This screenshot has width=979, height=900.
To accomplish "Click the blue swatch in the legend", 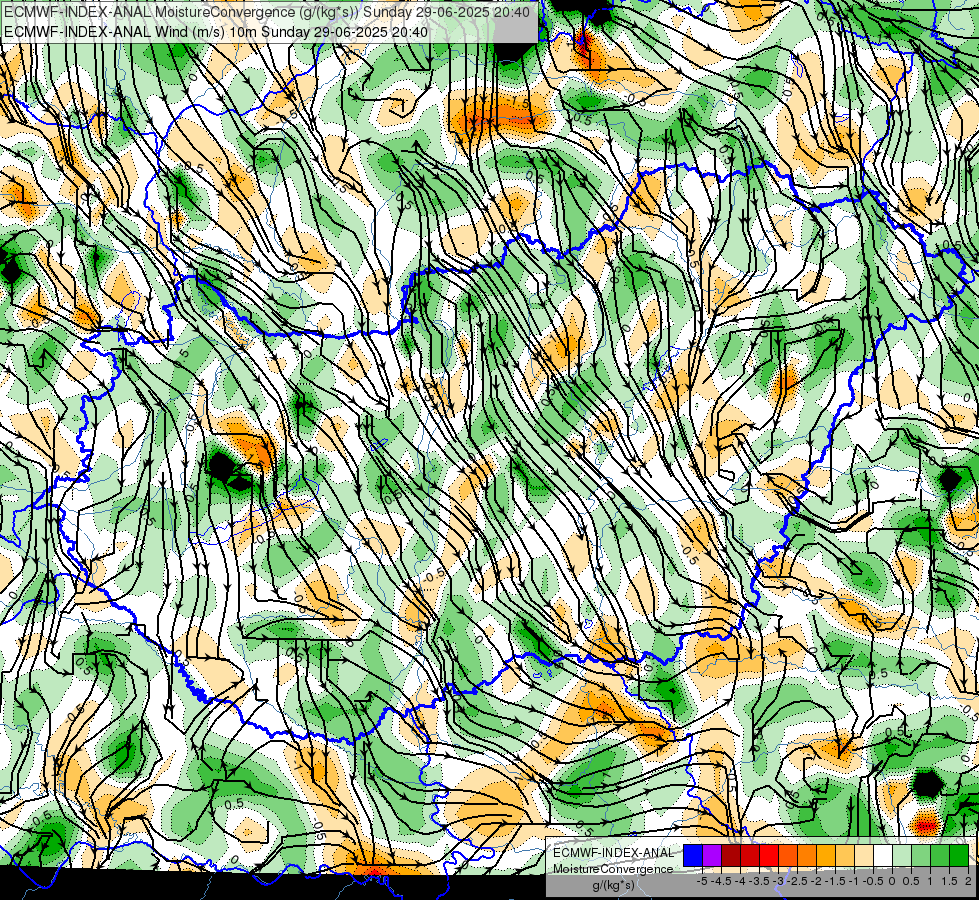I will pos(693,855).
